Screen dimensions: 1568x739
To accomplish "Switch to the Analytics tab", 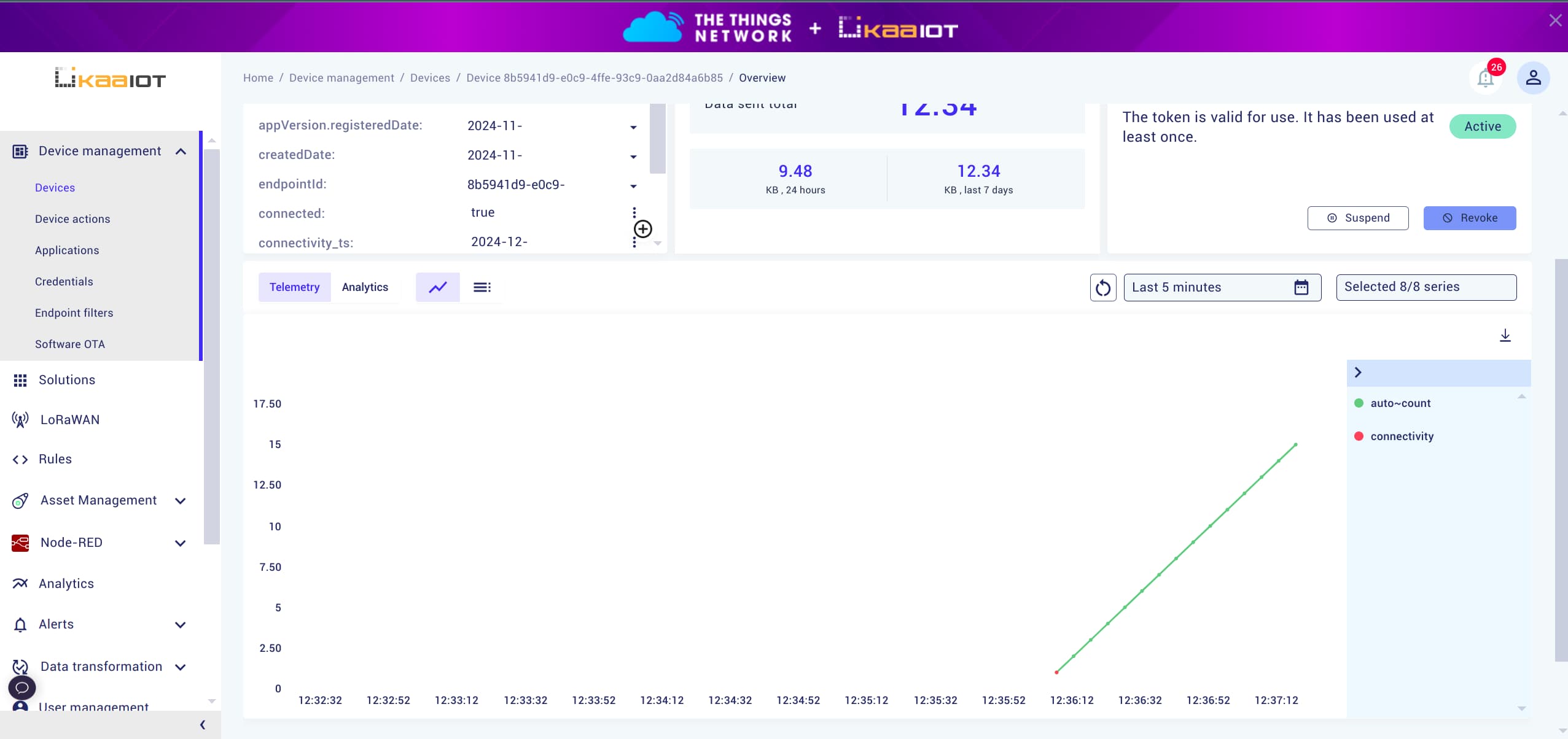I will pyautogui.click(x=365, y=287).
